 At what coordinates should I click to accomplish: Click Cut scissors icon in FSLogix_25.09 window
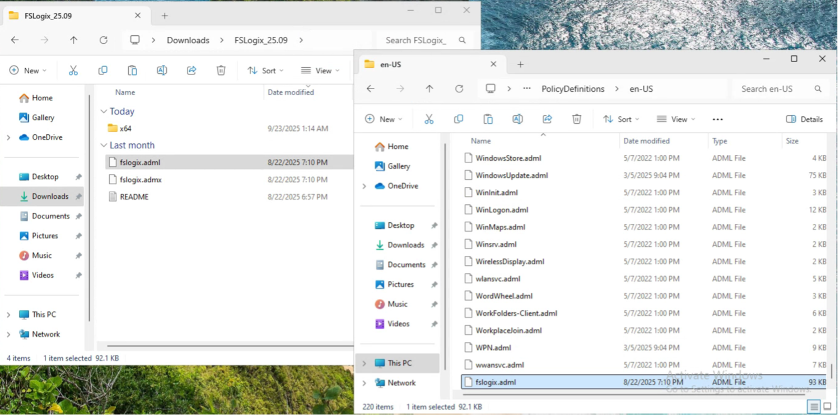[x=73, y=70]
